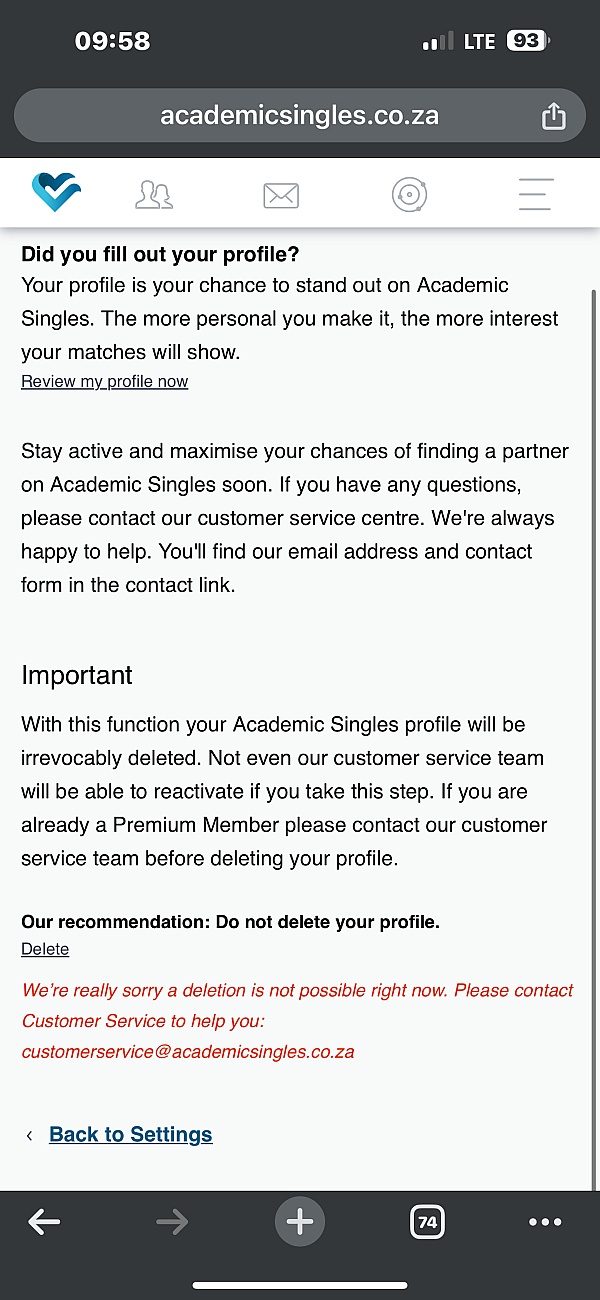Tap the circular discover target icon
Viewport: 600px width, 1300px height.
409,194
